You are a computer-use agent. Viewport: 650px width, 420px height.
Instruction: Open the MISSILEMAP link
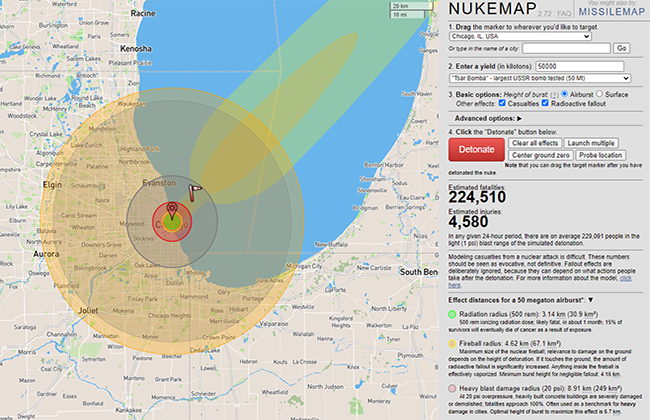pyautogui.click(x=612, y=14)
